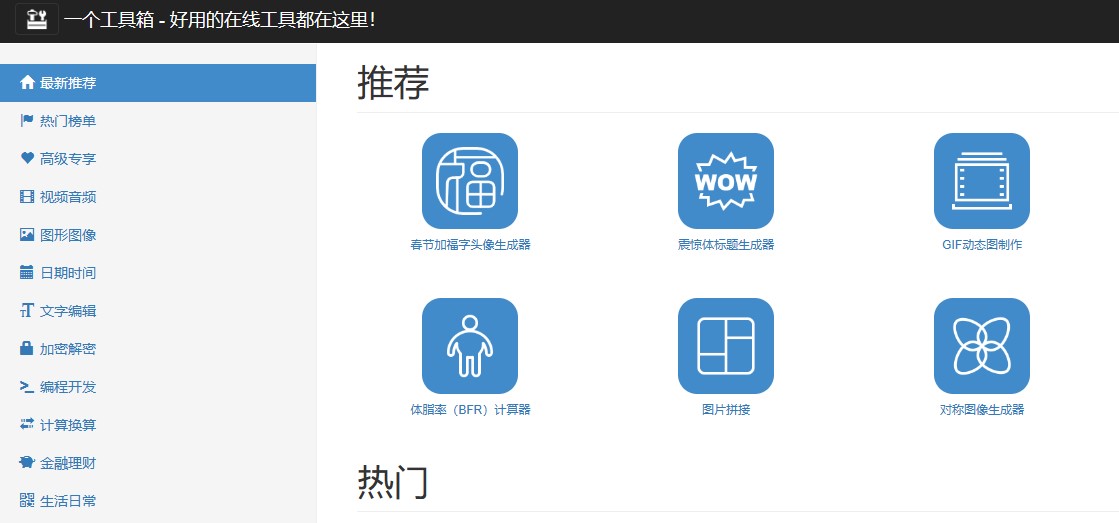
Task: Click the GIF动态图制作 link text
Action: 982,245
